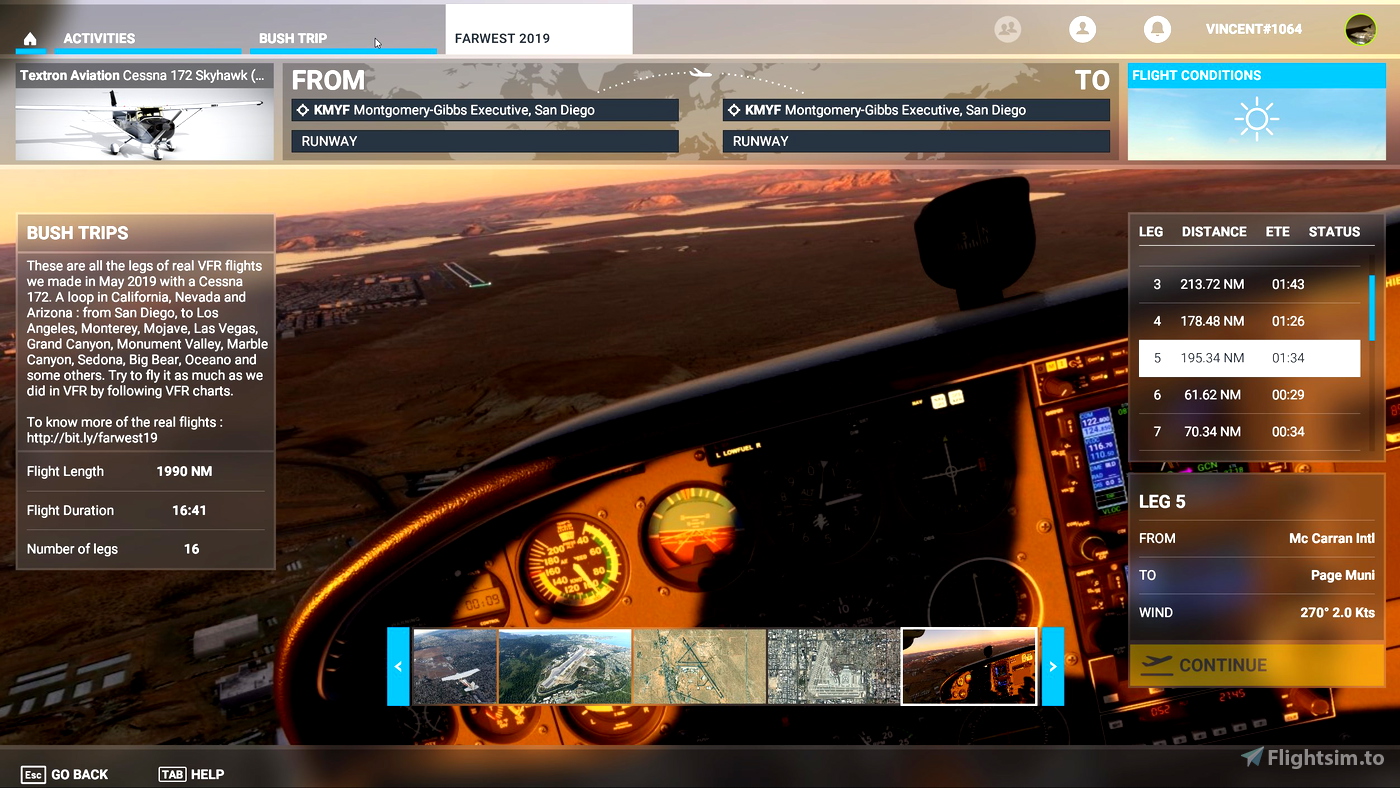Select highlighted leg 5 with 195.34 NM
The image size is (1400, 788).
1249,358
